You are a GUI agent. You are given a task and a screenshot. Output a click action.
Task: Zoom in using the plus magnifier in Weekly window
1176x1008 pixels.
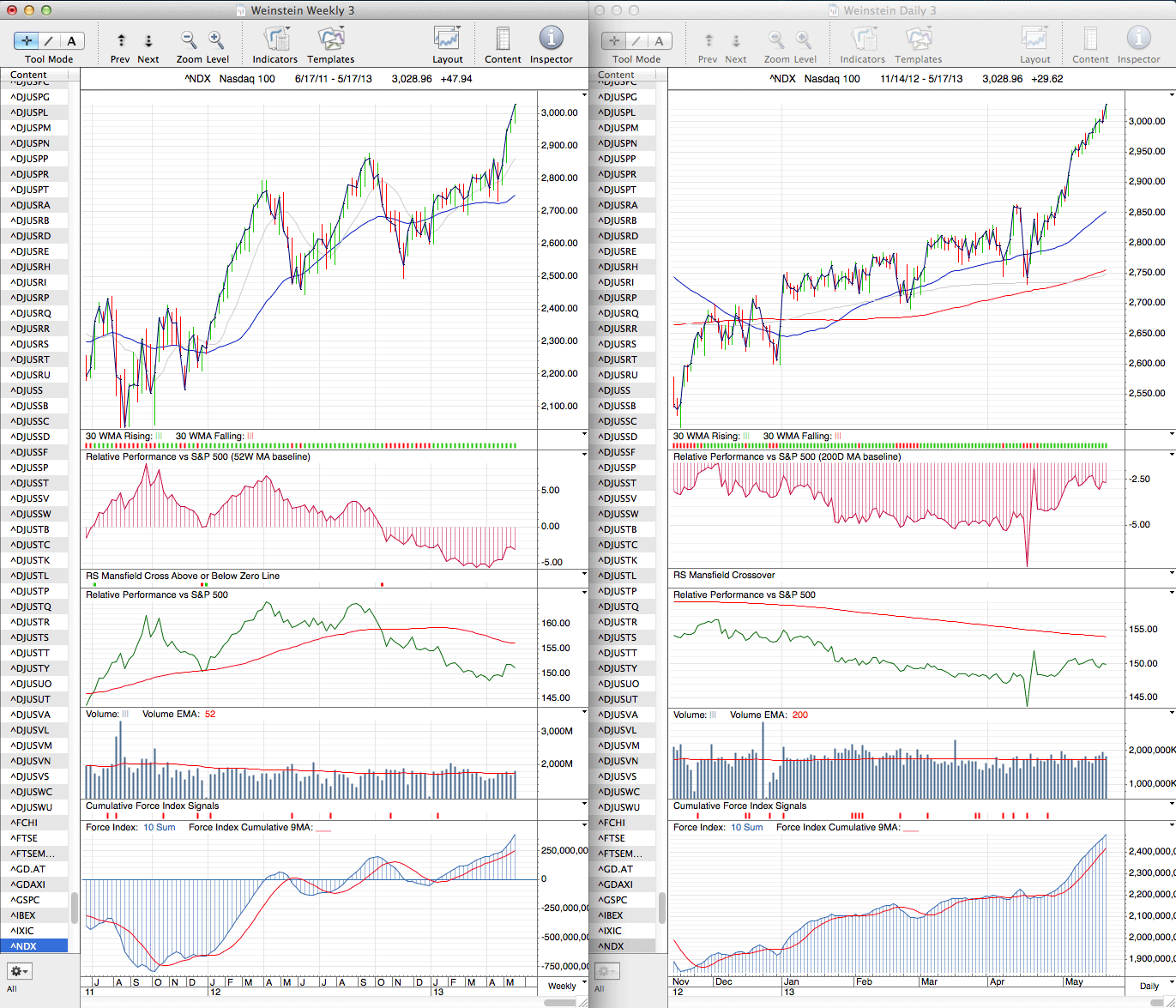(x=216, y=40)
